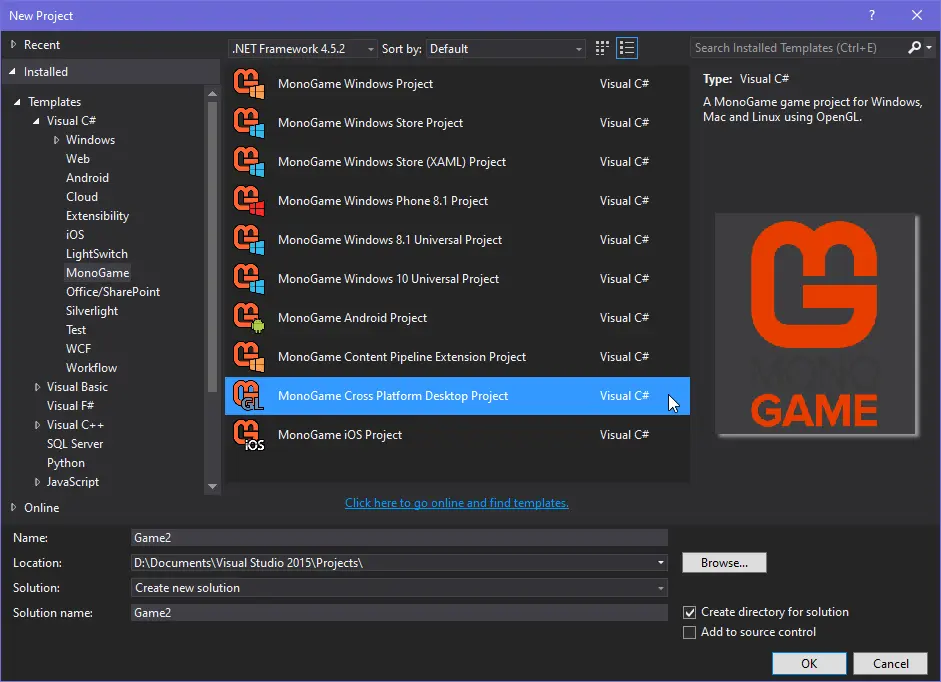Open the Create new solution dropdown
The height and width of the screenshot is (682, 941).
click(399, 588)
